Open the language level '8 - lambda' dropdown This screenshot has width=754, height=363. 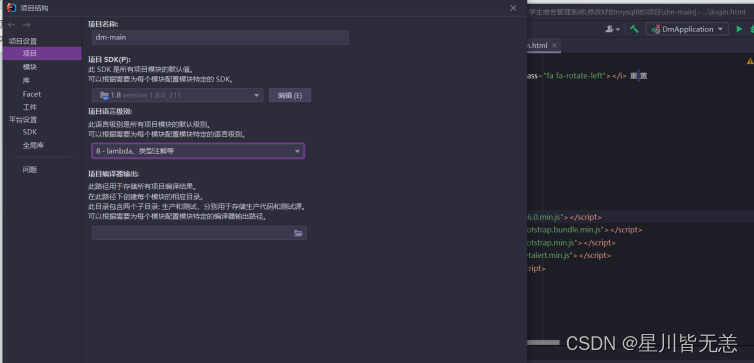pos(198,151)
